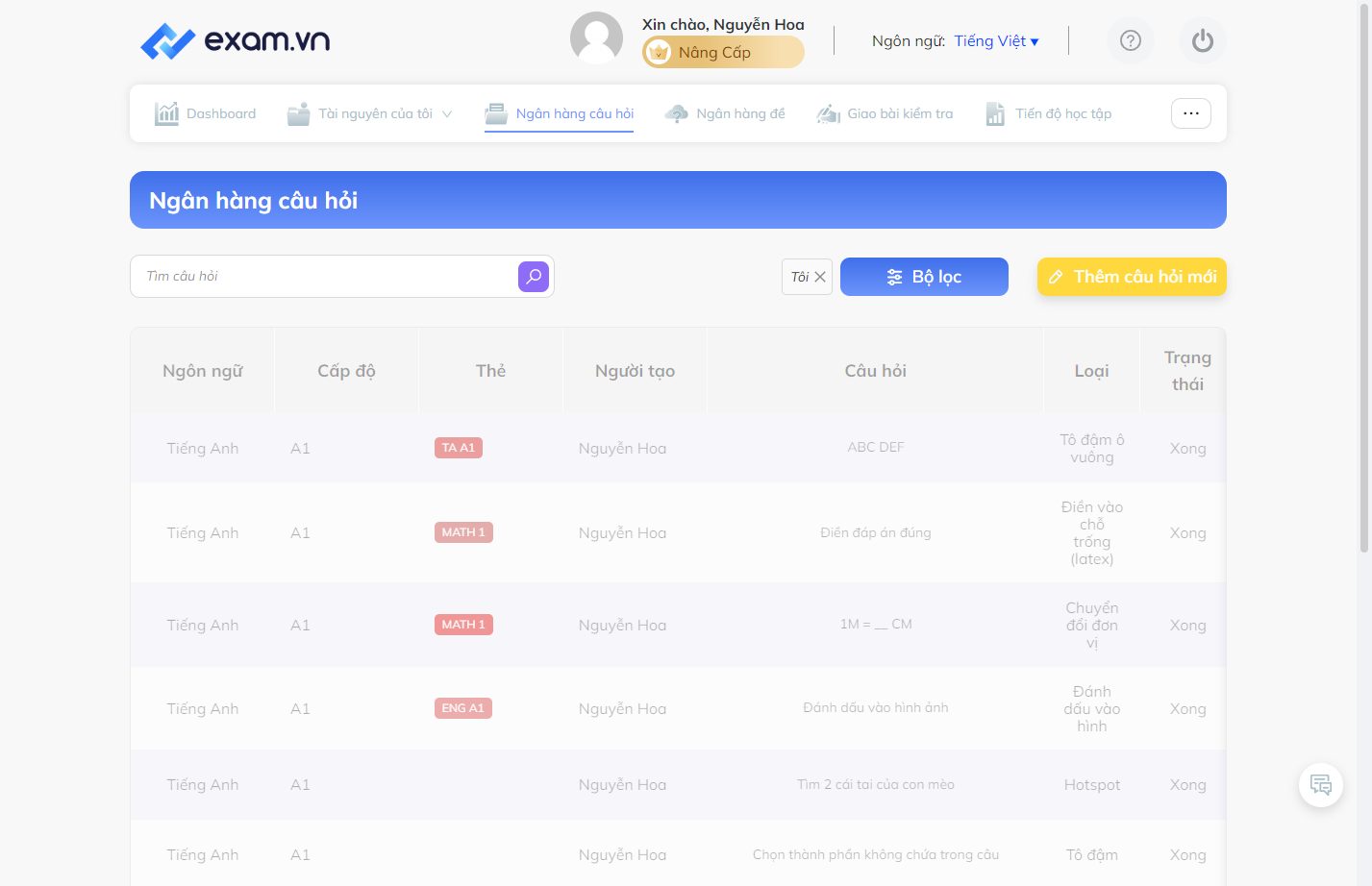This screenshot has height=886, width=1372.
Task: Select the Ngân hàng câu hỏi tab
Action: (560, 113)
